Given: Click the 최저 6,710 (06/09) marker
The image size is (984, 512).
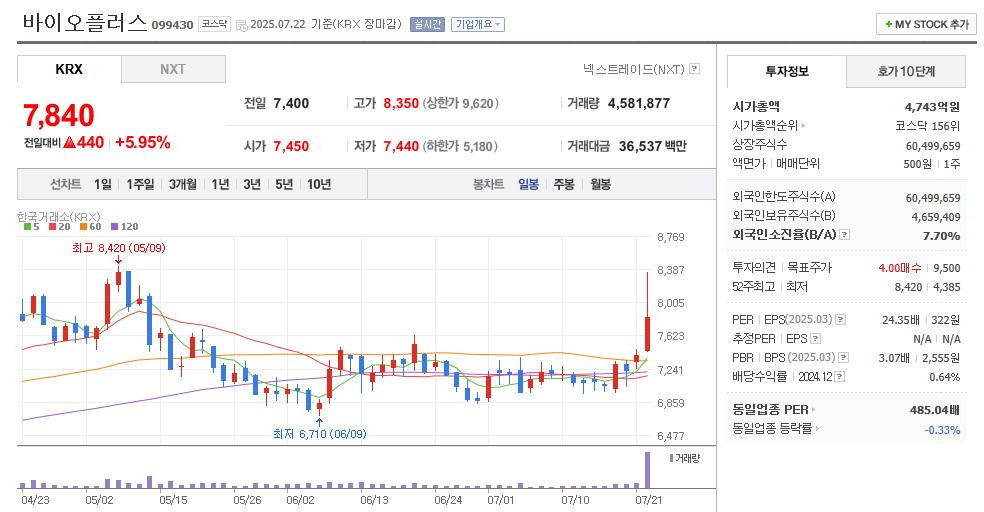Looking at the screenshot, I should point(319,434).
